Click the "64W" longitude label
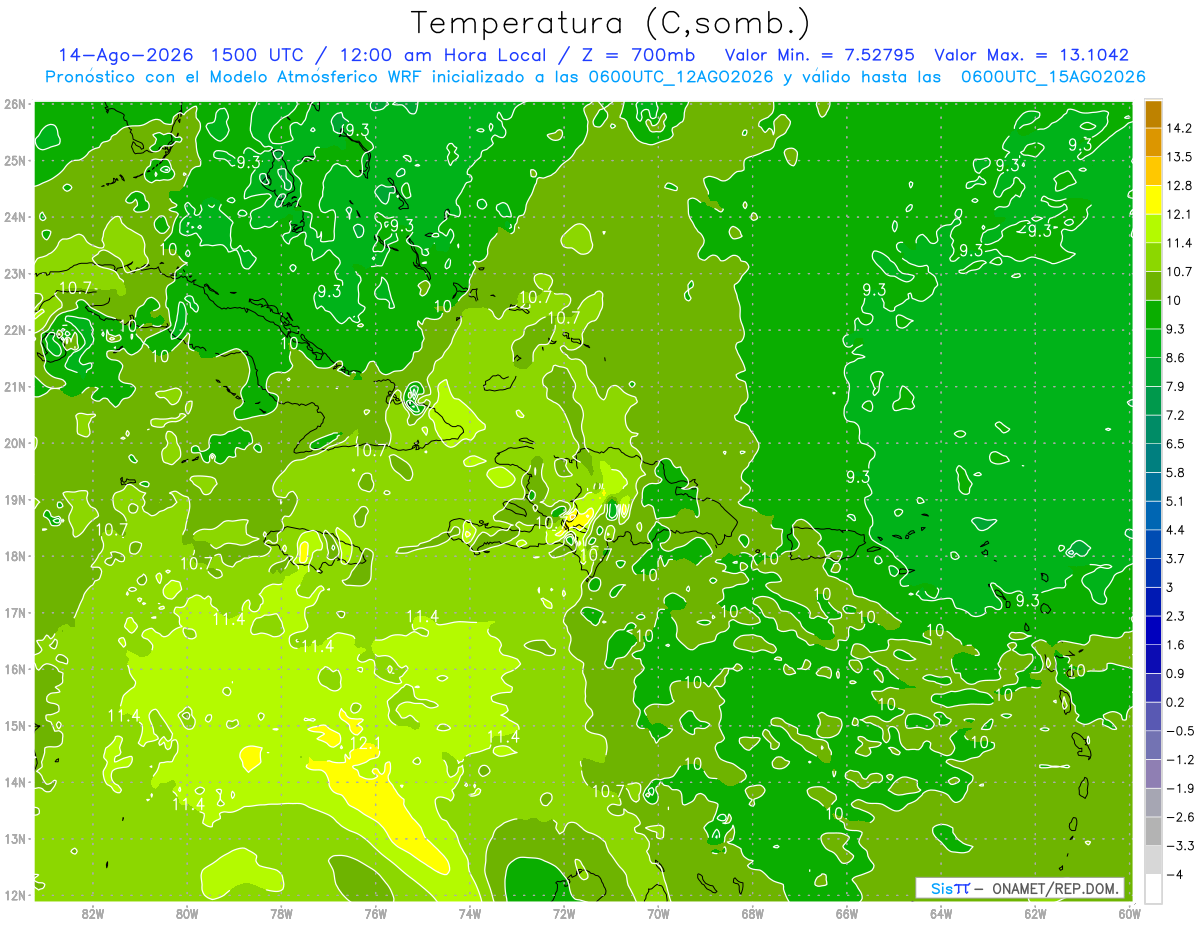 [x=940, y=913]
